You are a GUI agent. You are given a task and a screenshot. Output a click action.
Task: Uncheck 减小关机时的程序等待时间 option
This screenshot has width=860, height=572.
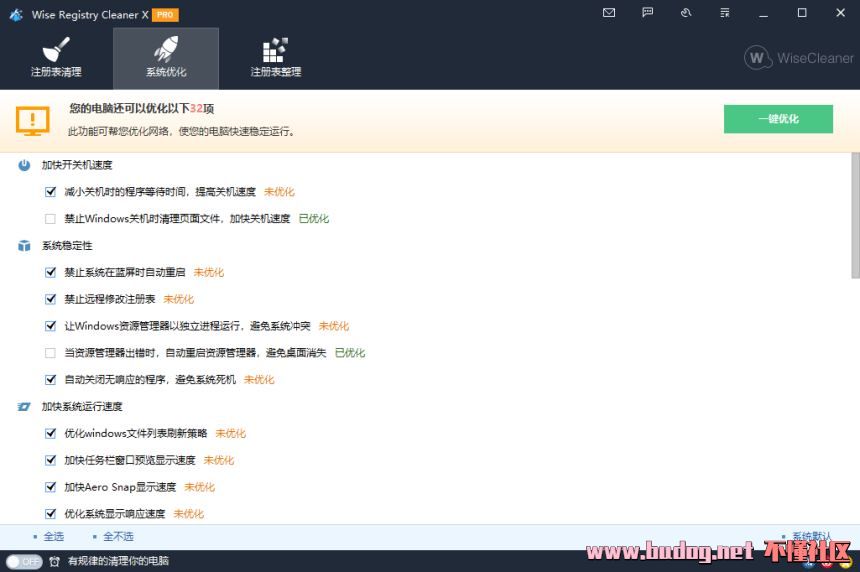pyautogui.click(x=50, y=192)
